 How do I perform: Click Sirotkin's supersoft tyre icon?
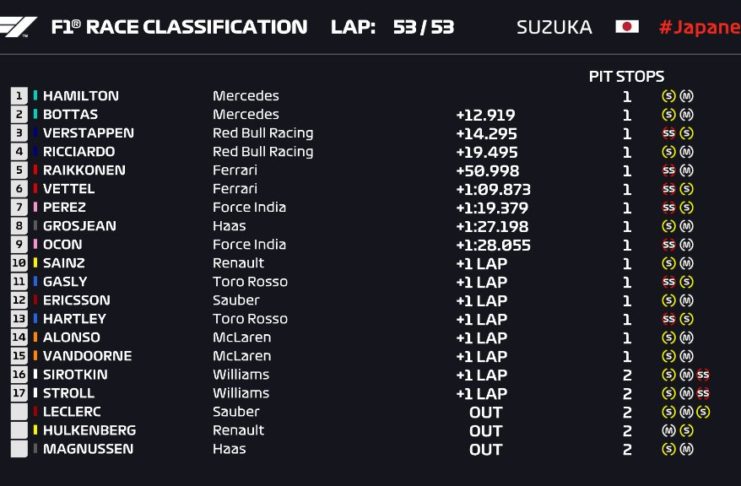(703, 375)
